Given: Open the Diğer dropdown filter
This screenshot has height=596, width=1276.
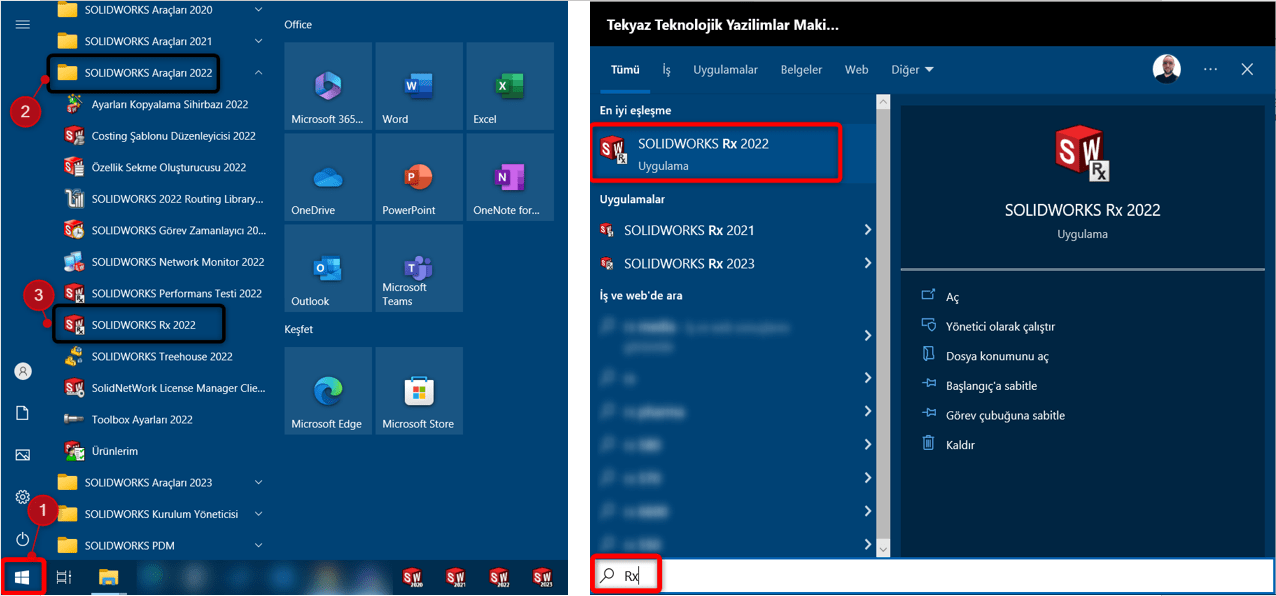Looking at the screenshot, I should coord(912,70).
